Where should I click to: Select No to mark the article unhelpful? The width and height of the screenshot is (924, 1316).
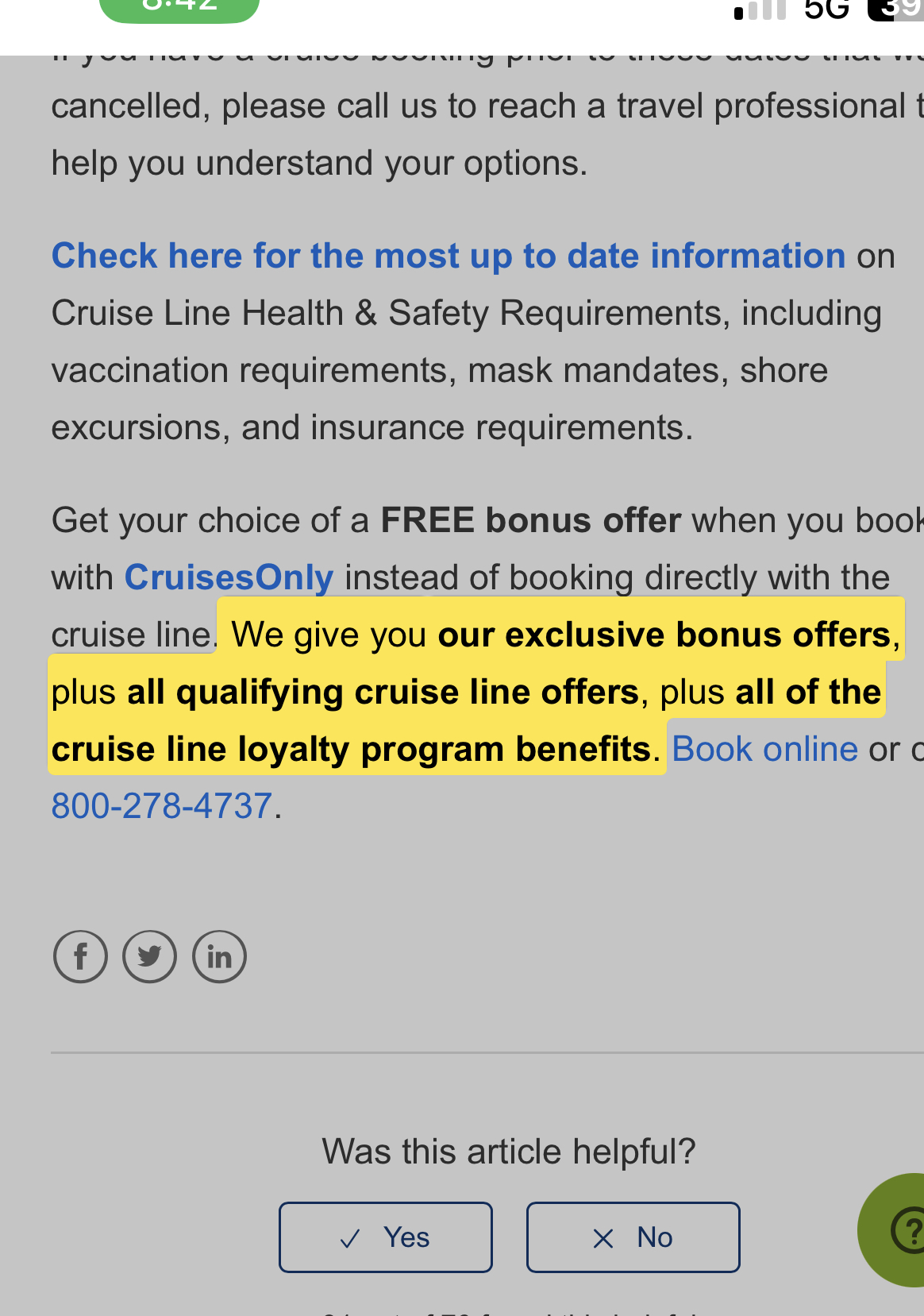point(633,1237)
